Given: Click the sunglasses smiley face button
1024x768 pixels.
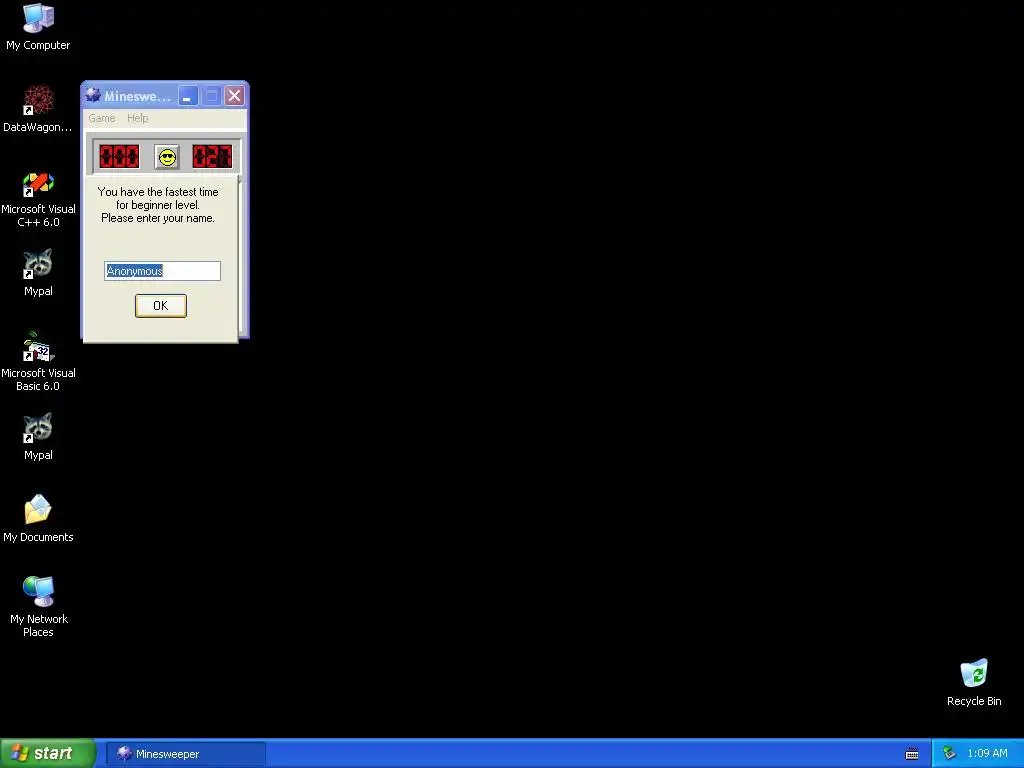Looking at the screenshot, I should click(x=167, y=157).
